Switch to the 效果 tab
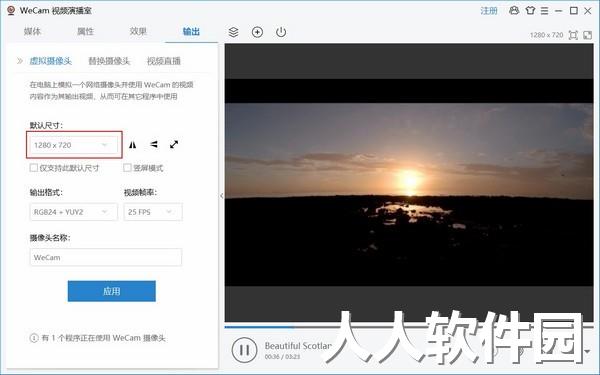The width and height of the screenshot is (600, 375). 138,31
